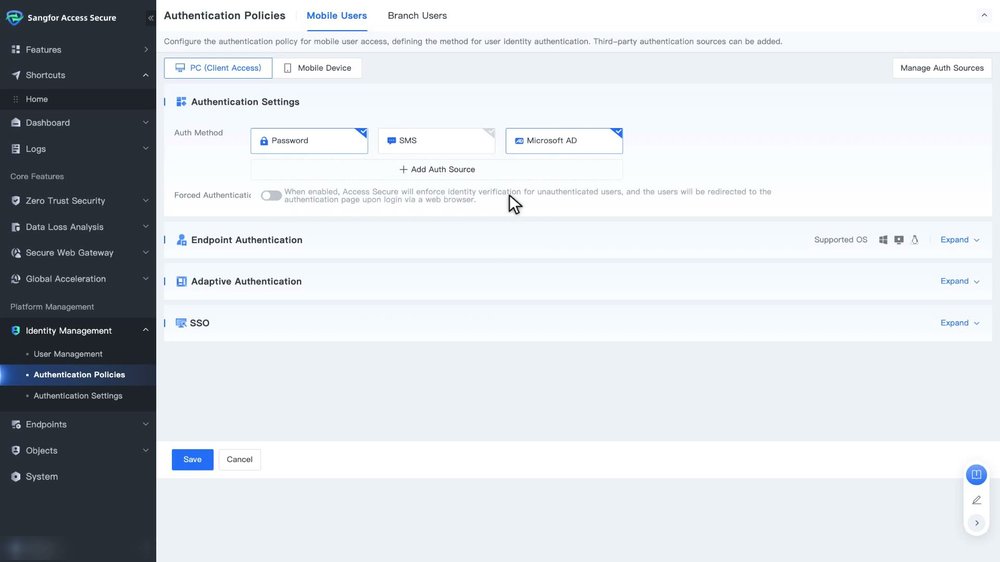The height and width of the screenshot is (562, 1000).
Task: Click the Dashboard icon in sidebar
Action: click(16, 122)
